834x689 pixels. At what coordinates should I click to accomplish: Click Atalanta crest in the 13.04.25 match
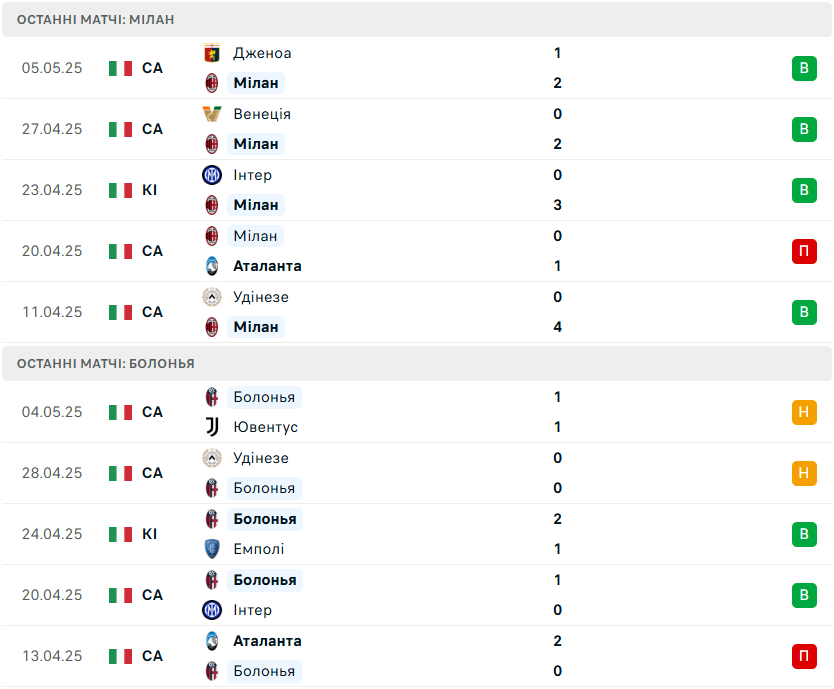coord(211,641)
